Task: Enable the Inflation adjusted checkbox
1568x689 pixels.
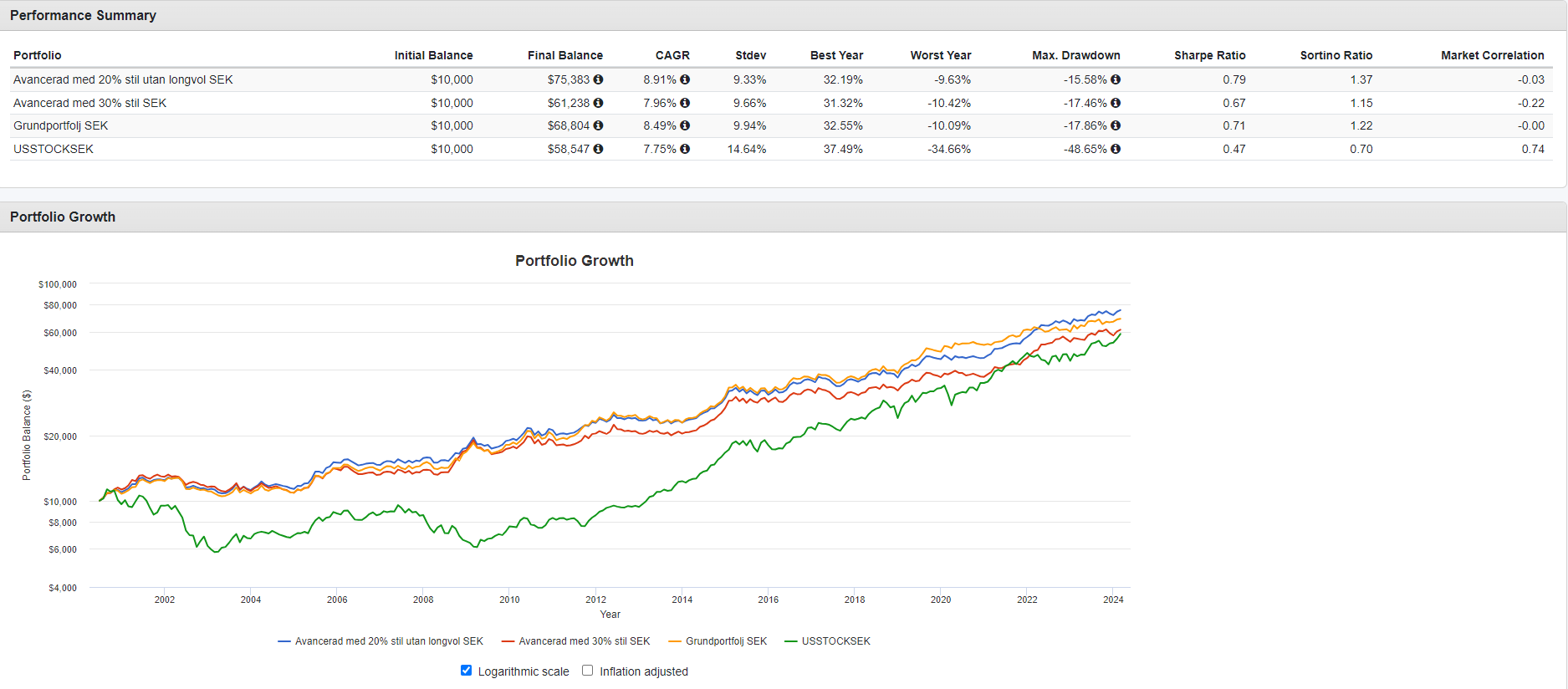Action: pos(588,671)
